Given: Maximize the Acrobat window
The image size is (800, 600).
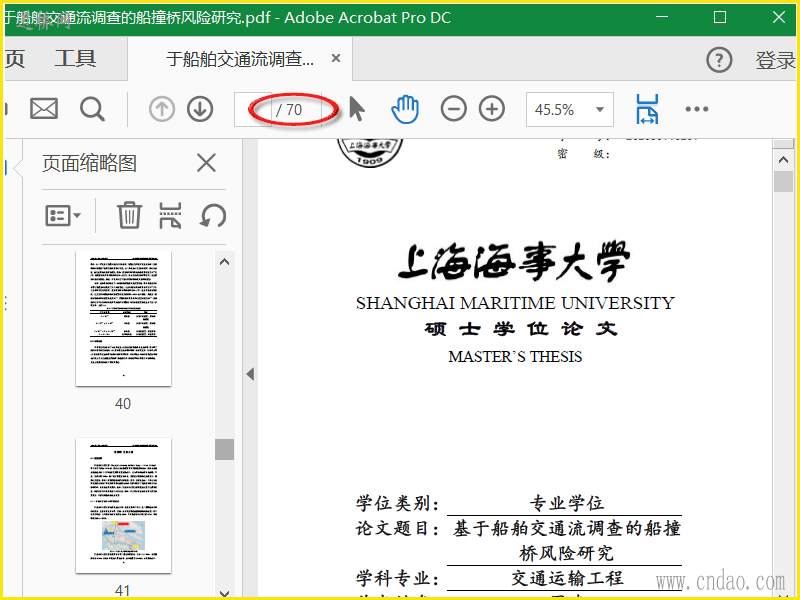Looking at the screenshot, I should (720, 17).
